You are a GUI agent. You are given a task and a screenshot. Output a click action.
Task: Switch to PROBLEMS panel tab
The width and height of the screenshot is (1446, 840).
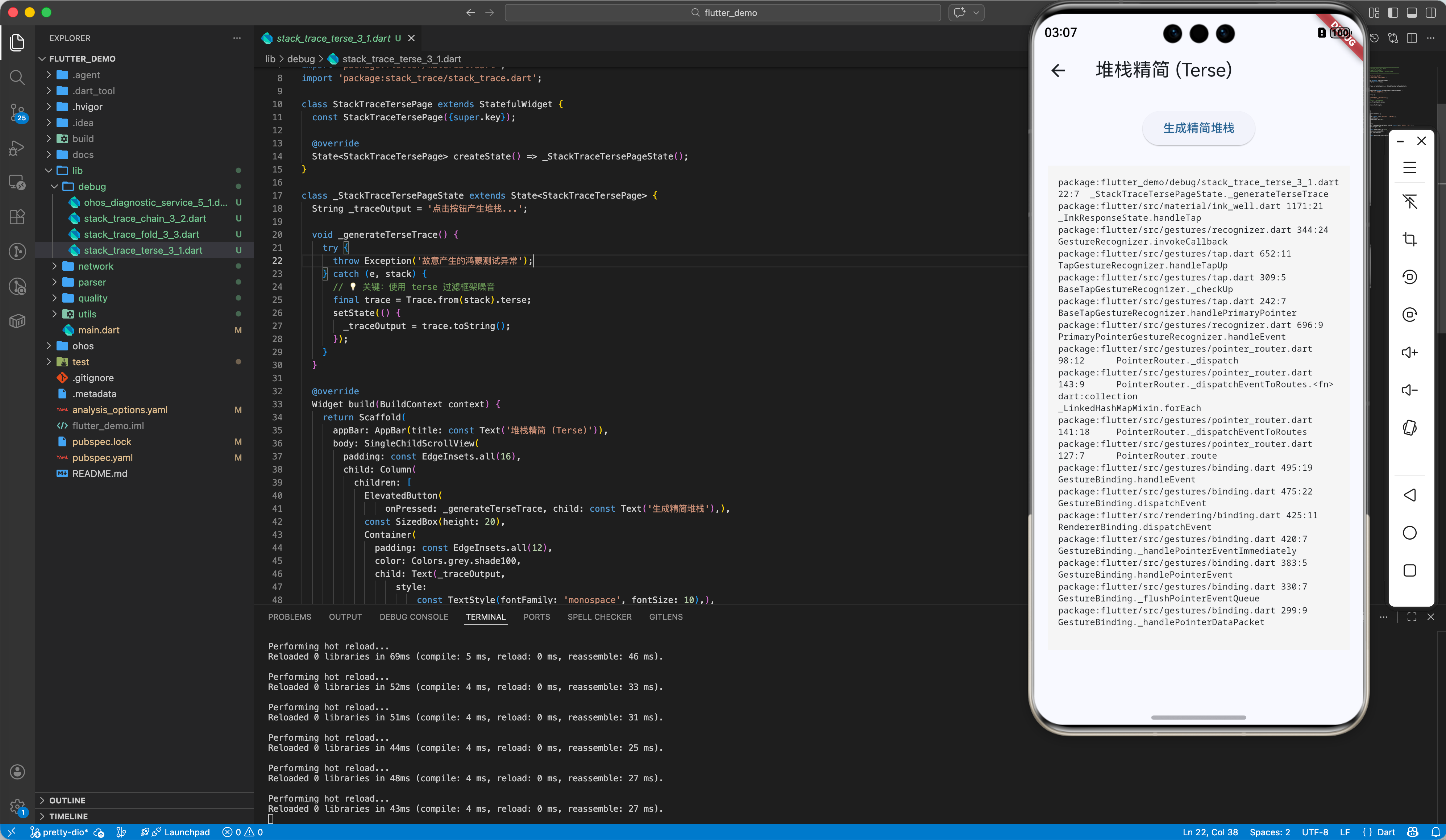click(289, 617)
